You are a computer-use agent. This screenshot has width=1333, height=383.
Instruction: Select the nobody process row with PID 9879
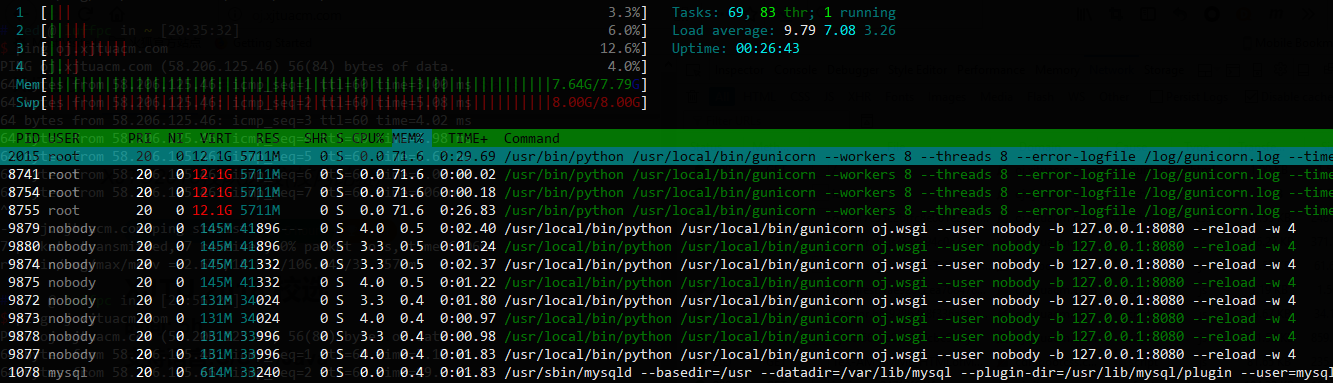coord(666,228)
